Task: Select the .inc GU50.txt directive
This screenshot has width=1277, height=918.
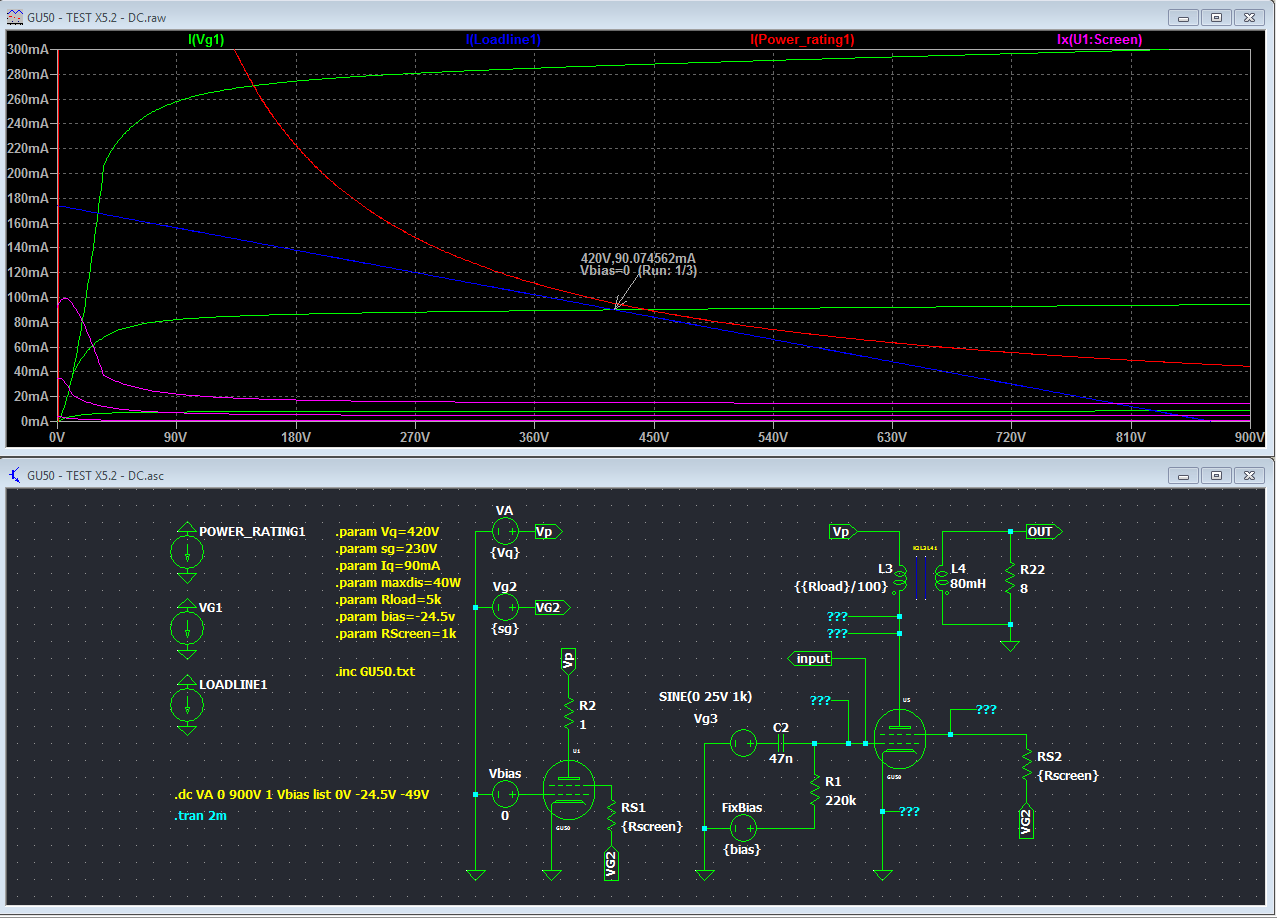Action: coord(374,671)
